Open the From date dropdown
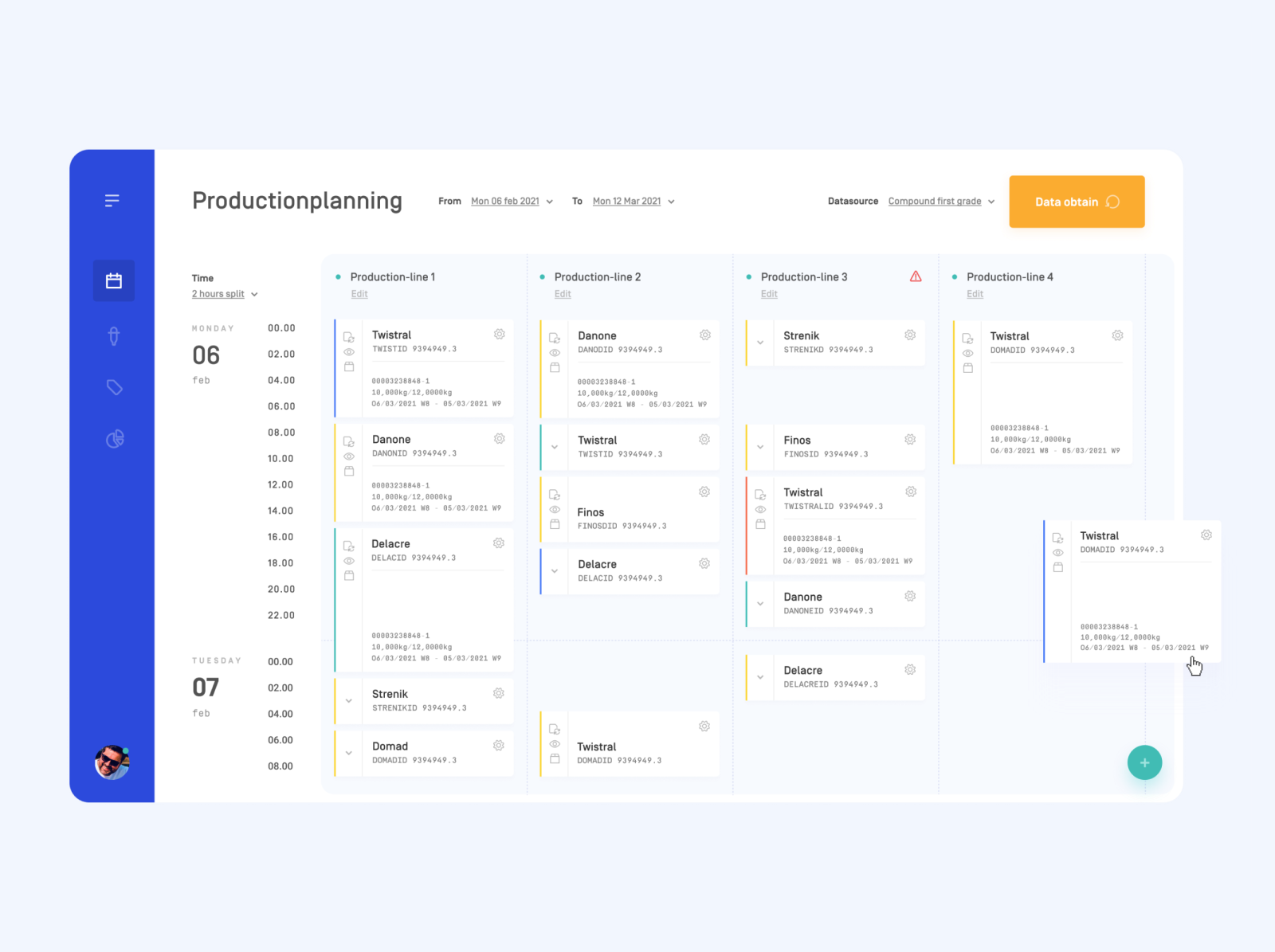 tap(512, 201)
